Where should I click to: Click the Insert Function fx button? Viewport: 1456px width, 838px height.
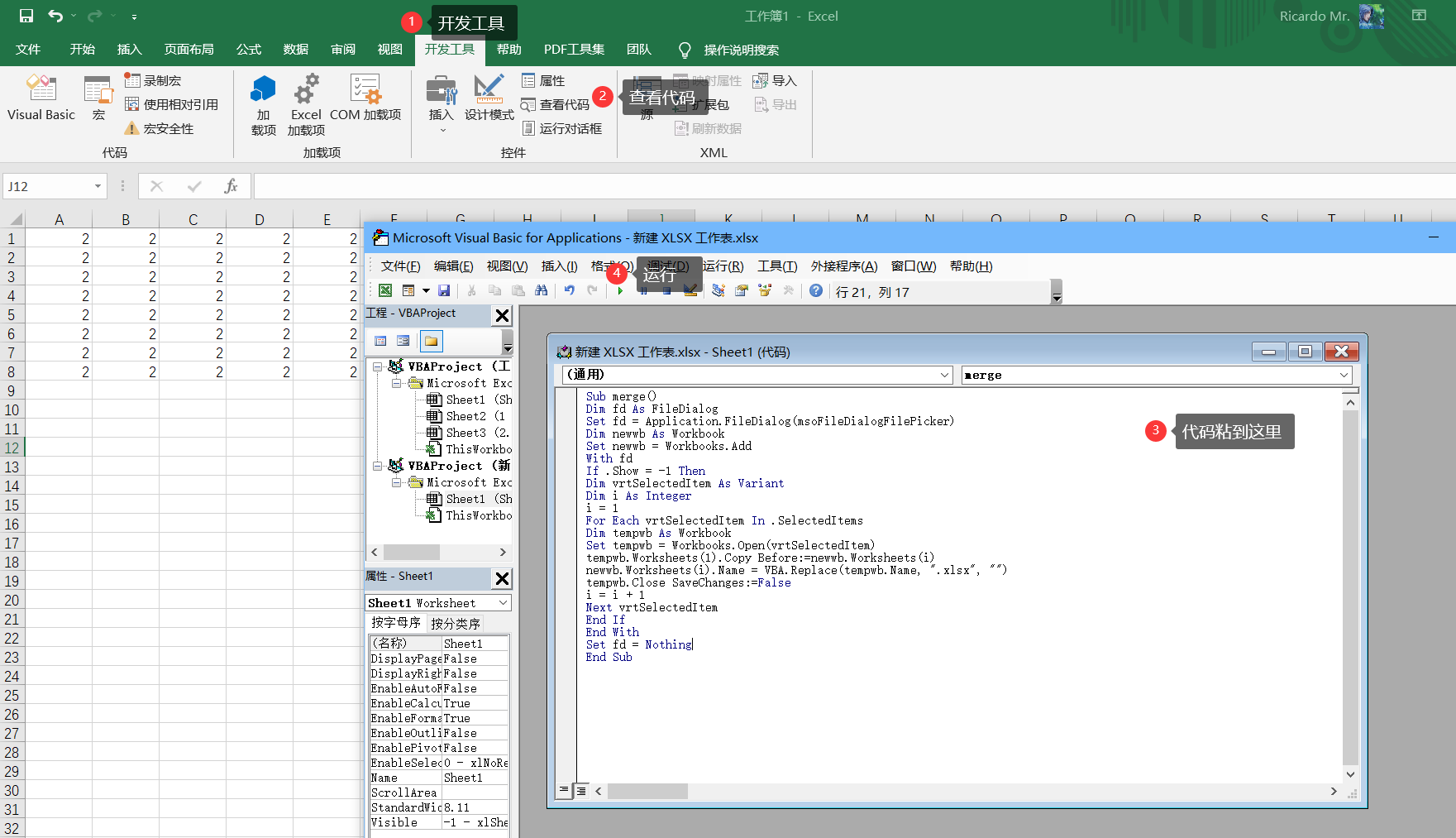click(x=231, y=186)
